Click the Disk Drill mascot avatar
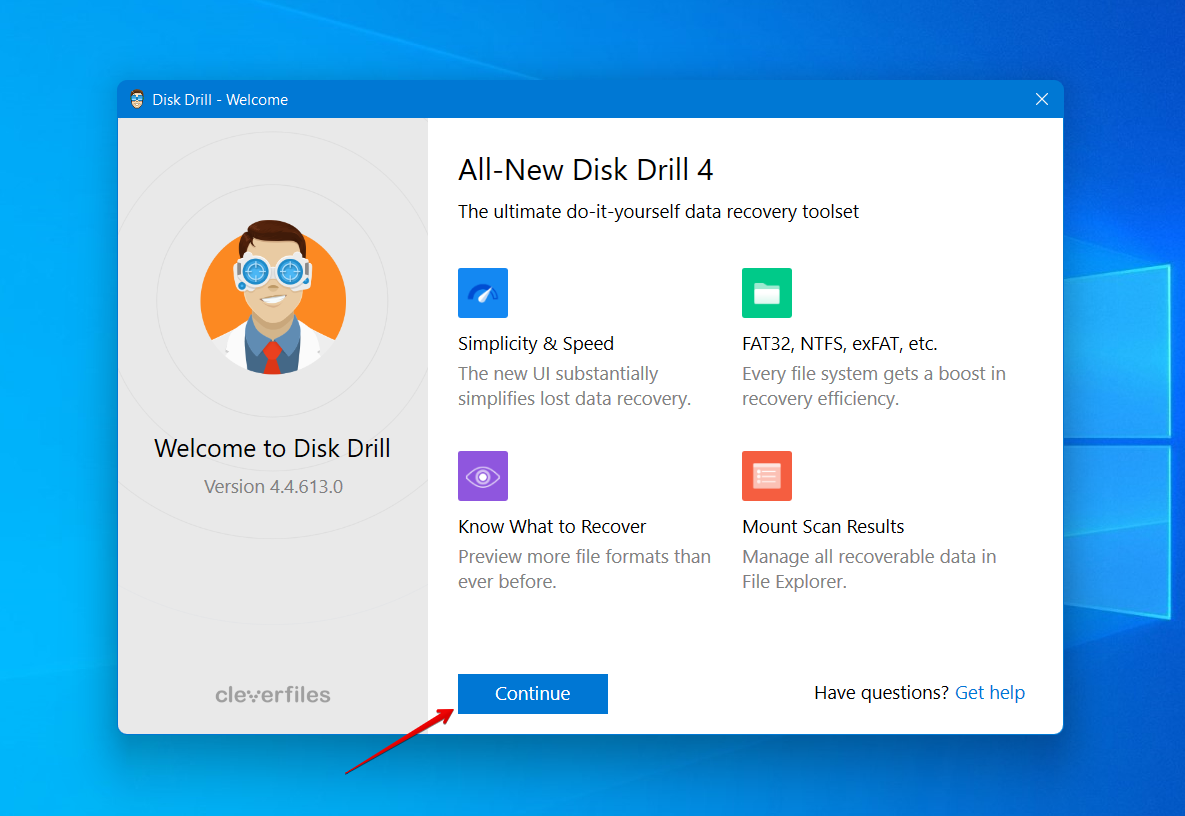Viewport: 1185px width, 816px height. 273,299
